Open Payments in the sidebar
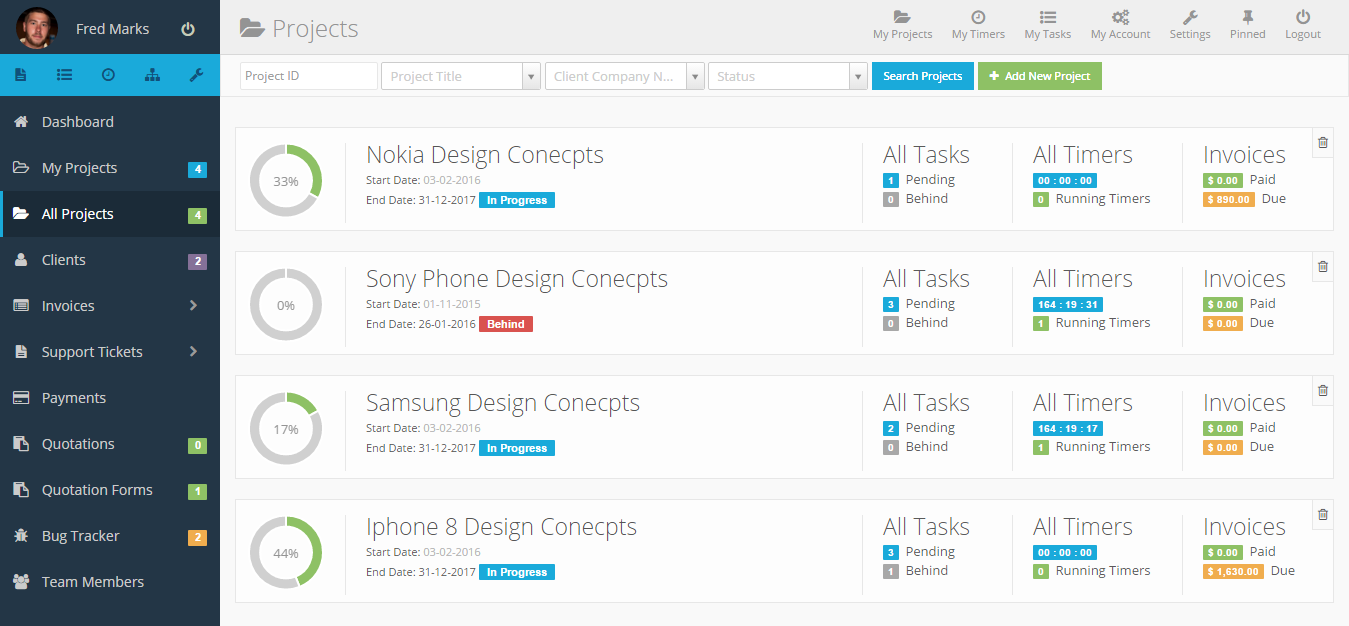1349x626 pixels. [110, 398]
